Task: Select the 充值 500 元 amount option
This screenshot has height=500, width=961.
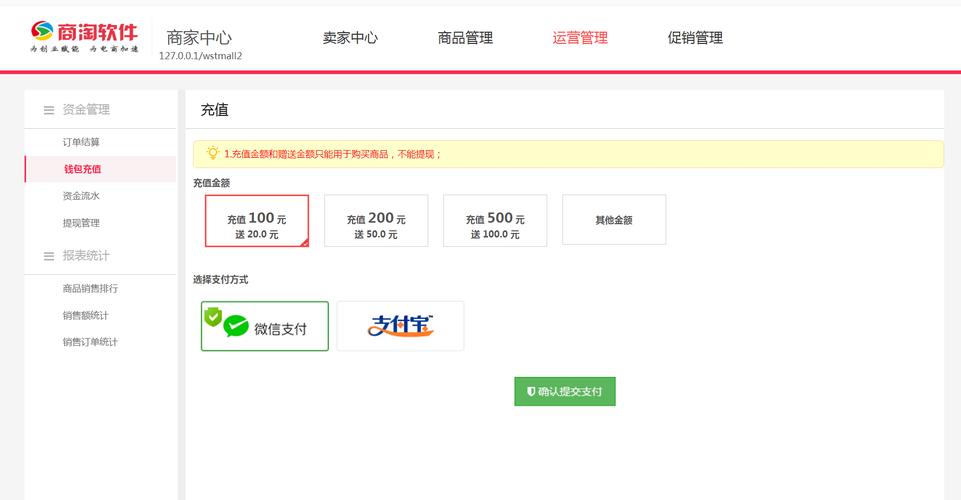Action: coord(495,221)
